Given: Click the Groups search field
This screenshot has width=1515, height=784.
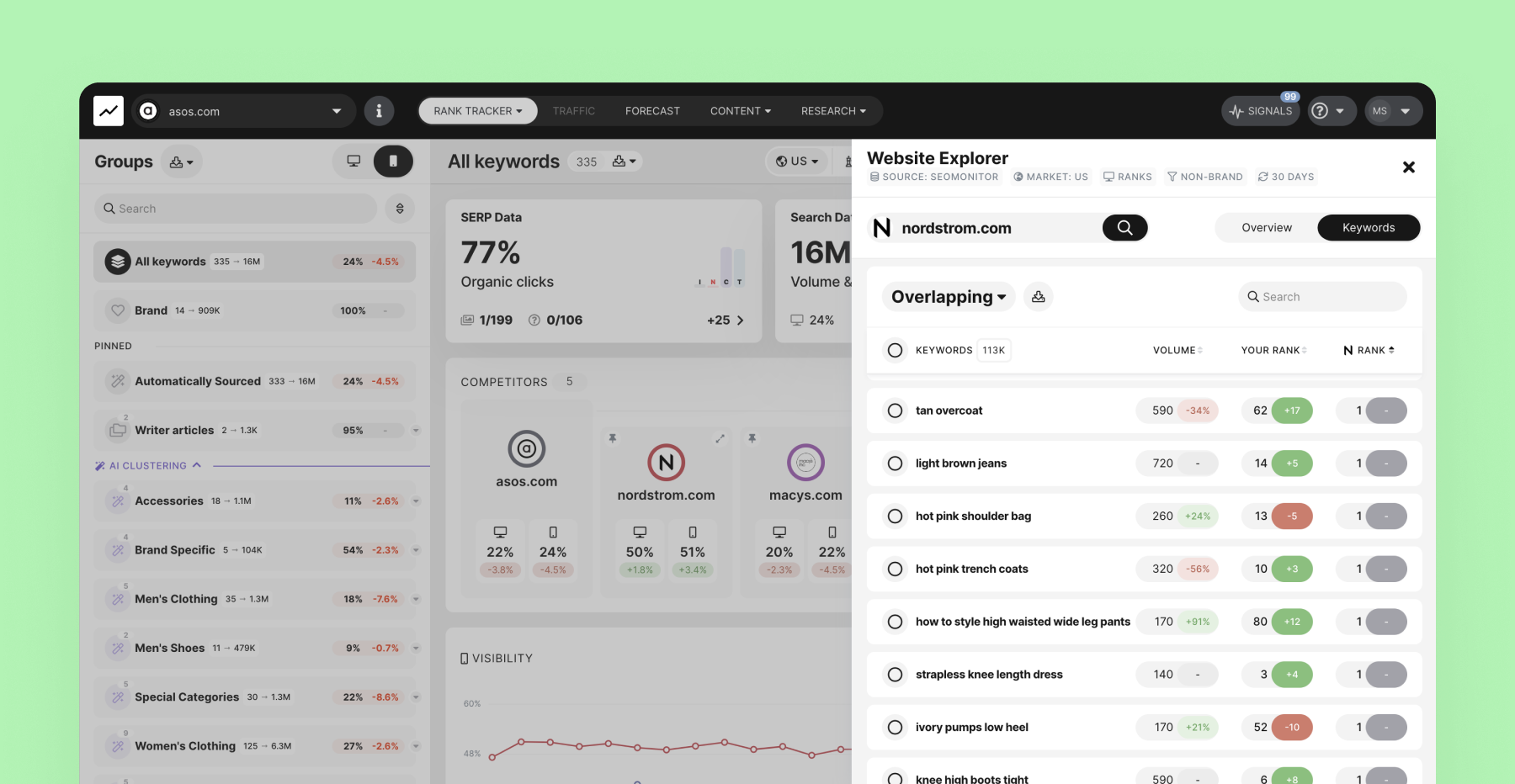Looking at the screenshot, I should (x=237, y=208).
